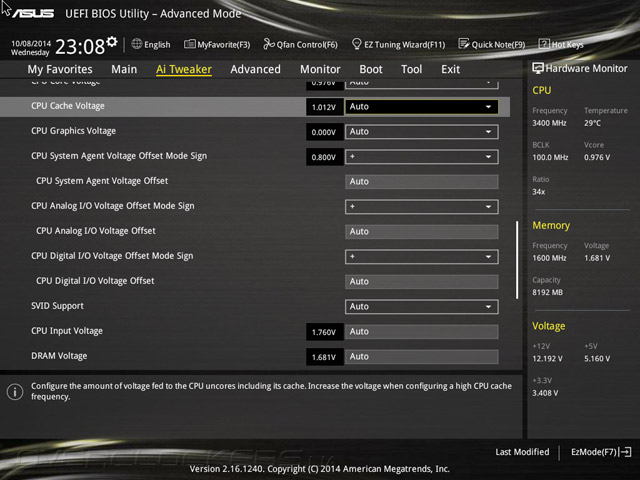Expand the CPU Graphics Voltage dropdown
Image resolution: width=640 pixels, height=480 pixels.
point(422,132)
